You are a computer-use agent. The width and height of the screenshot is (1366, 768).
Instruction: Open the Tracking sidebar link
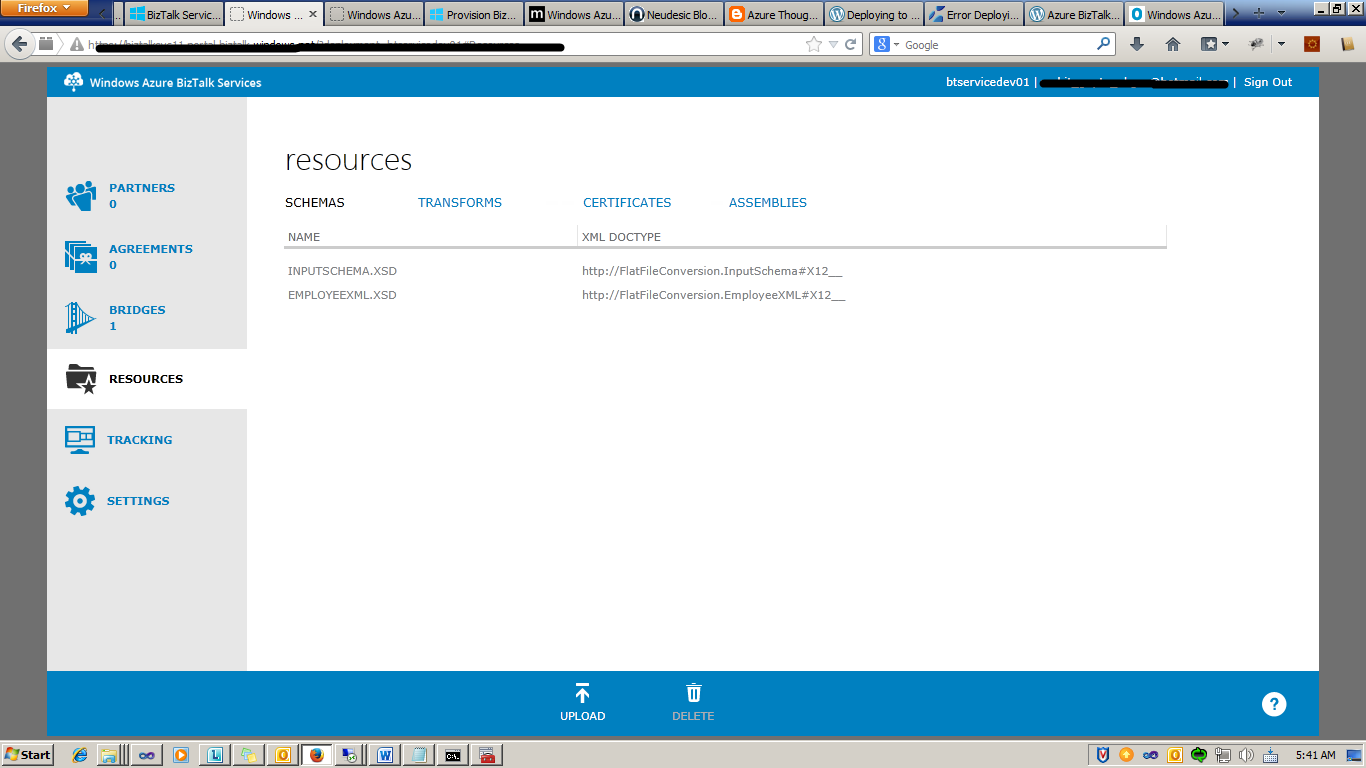tap(139, 440)
